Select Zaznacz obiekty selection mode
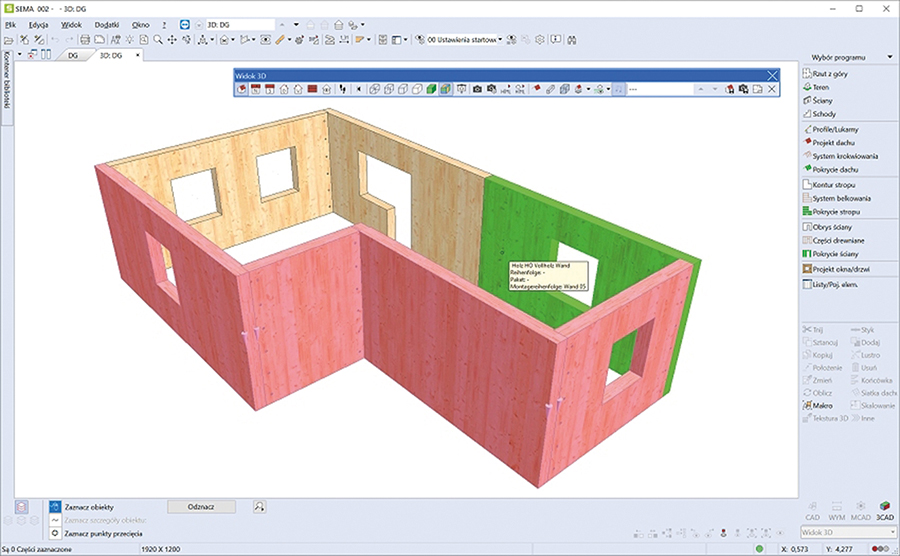This screenshot has height=556, width=900. [88, 507]
